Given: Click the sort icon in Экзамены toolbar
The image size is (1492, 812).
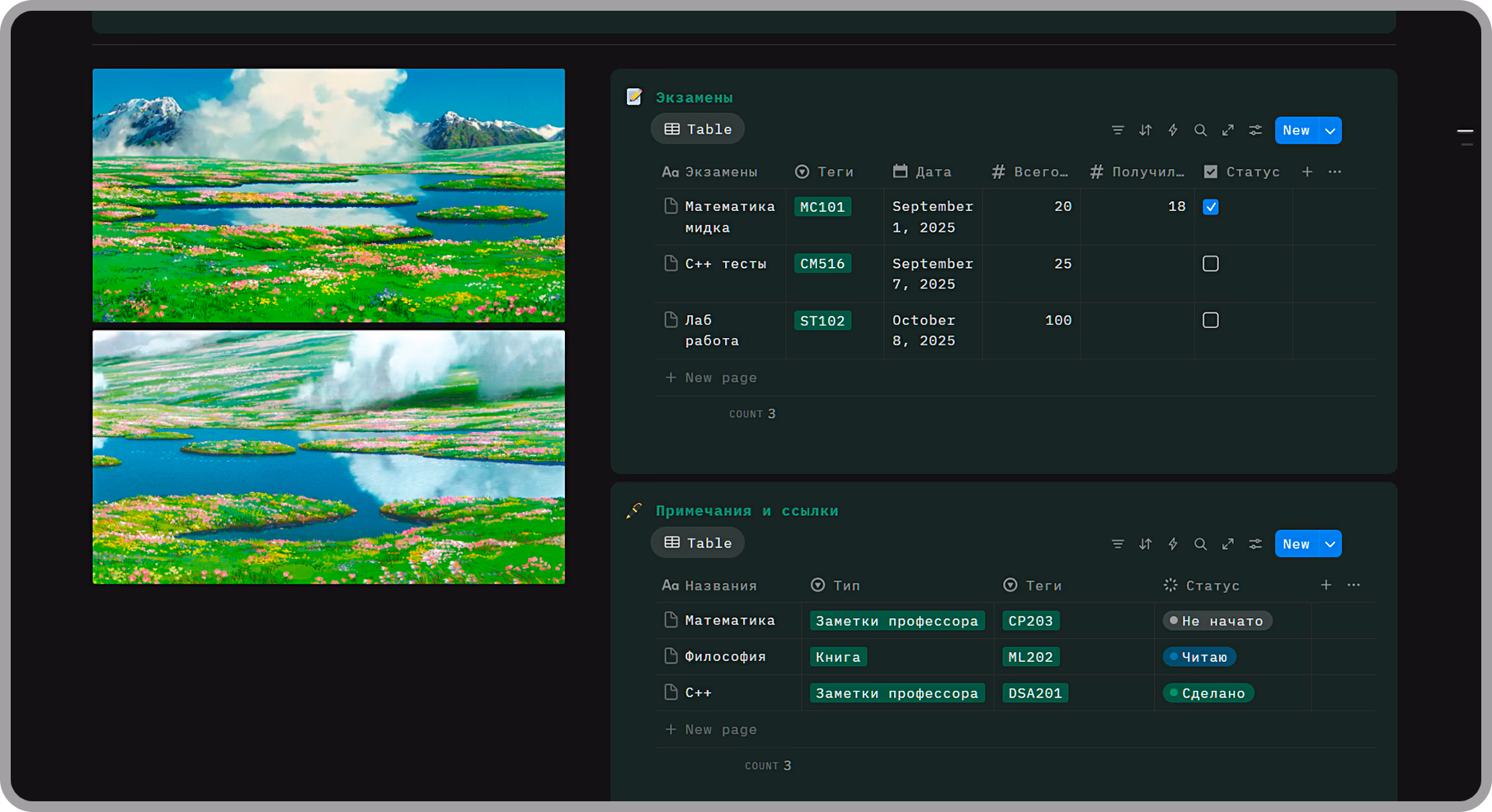Looking at the screenshot, I should (1146, 130).
